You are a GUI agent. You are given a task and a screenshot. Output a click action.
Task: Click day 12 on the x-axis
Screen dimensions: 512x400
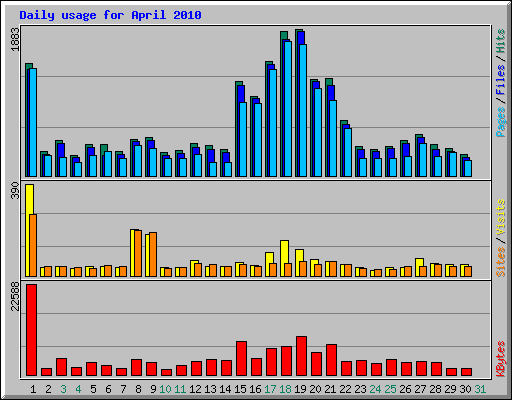195,389
